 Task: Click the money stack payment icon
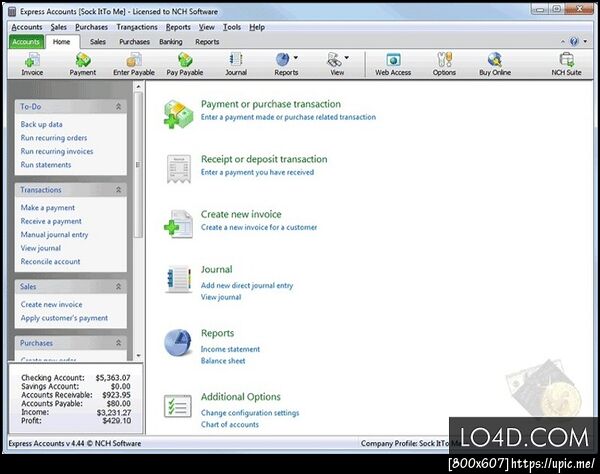click(178, 114)
